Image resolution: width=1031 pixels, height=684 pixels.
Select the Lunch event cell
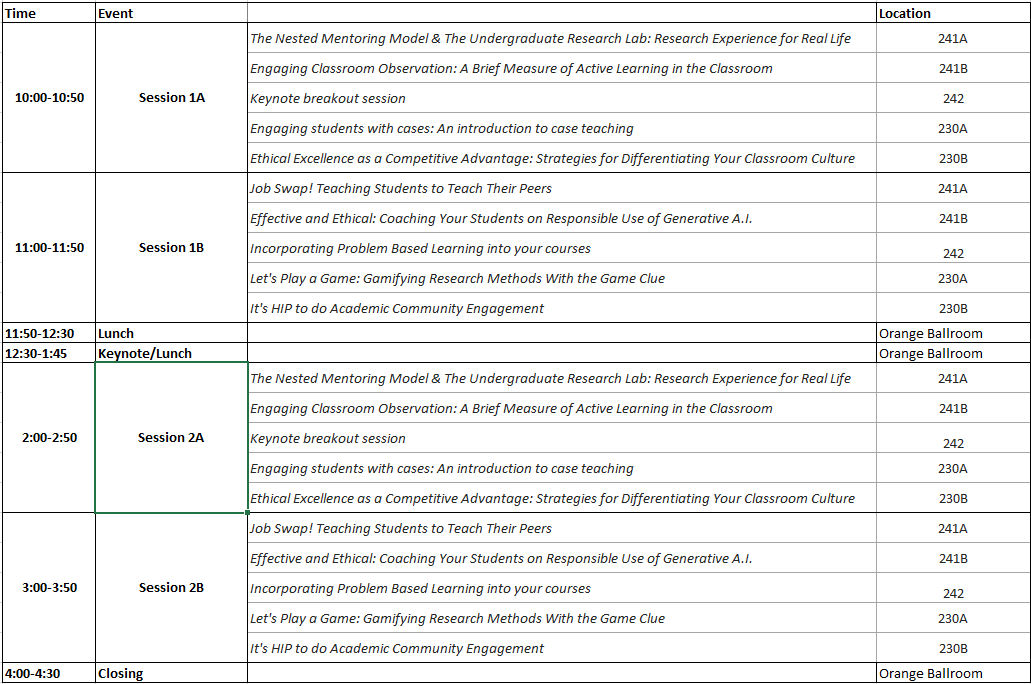(171, 333)
